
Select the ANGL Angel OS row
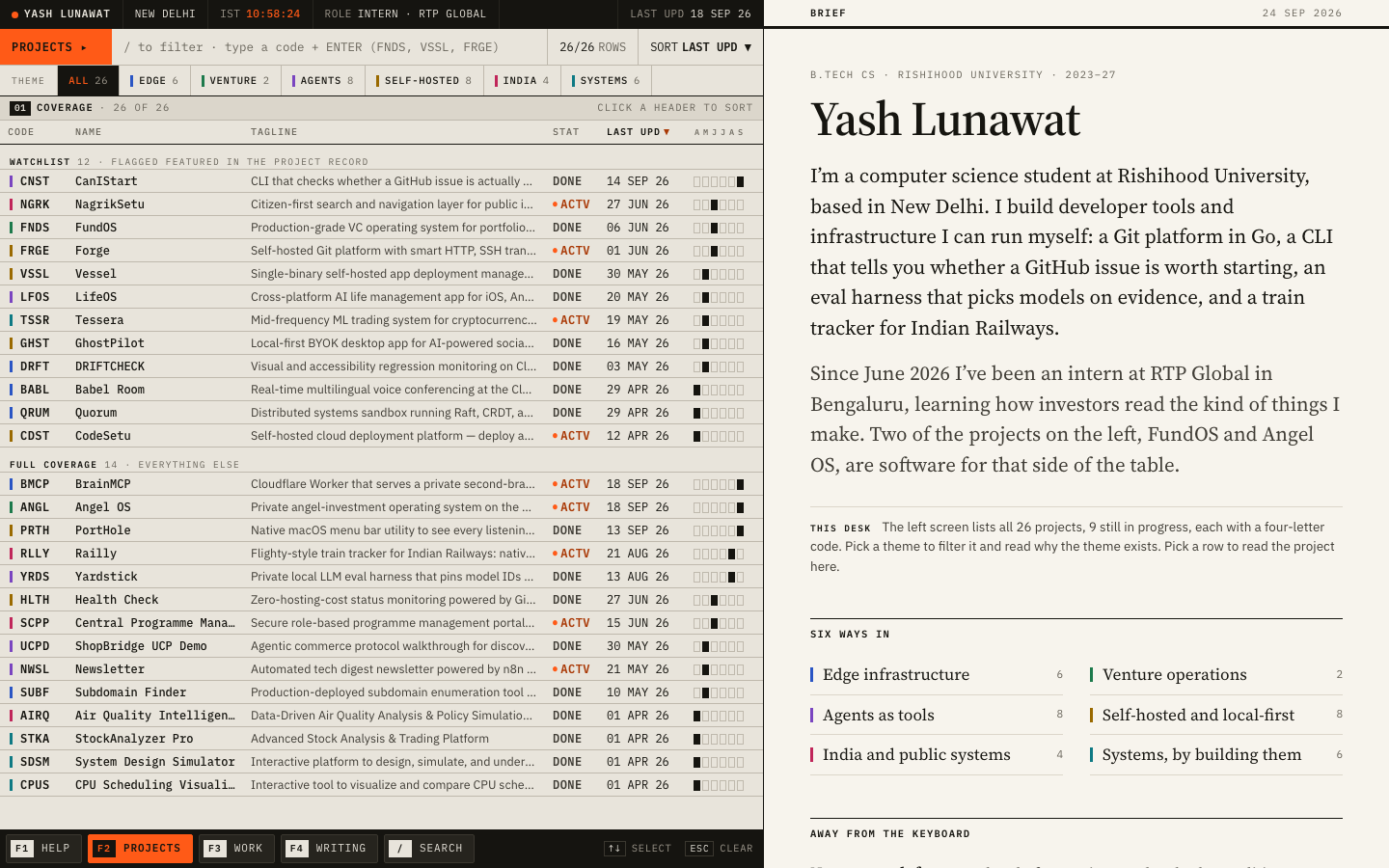[381, 507]
